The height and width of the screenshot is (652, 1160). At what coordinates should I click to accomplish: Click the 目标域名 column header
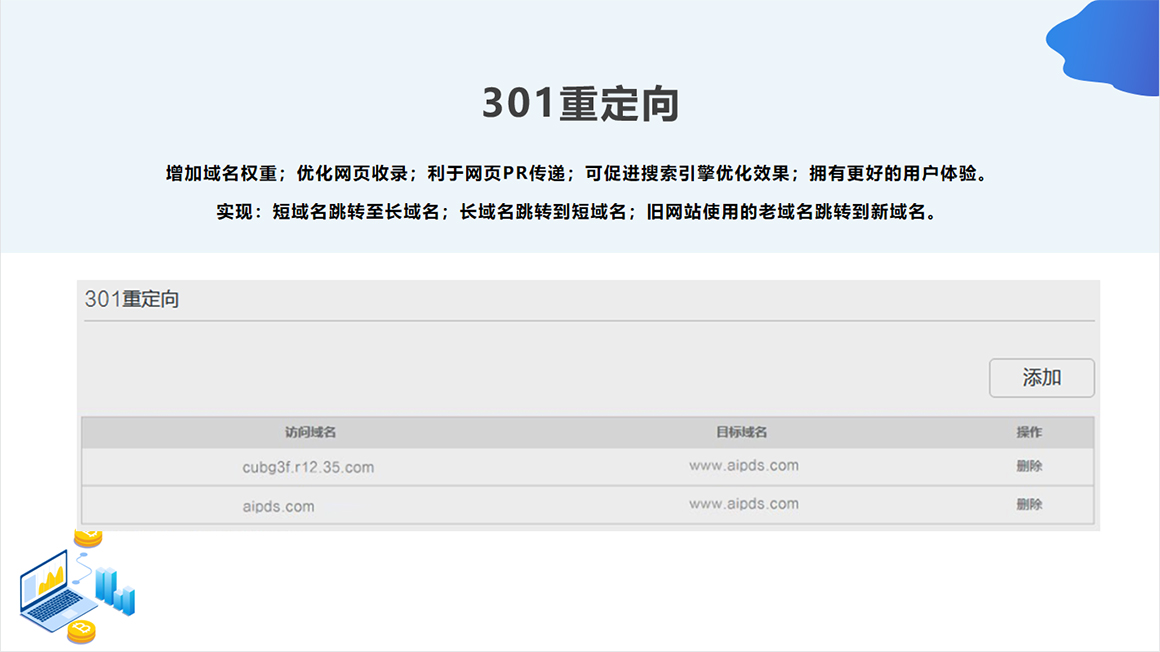tap(742, 432)
